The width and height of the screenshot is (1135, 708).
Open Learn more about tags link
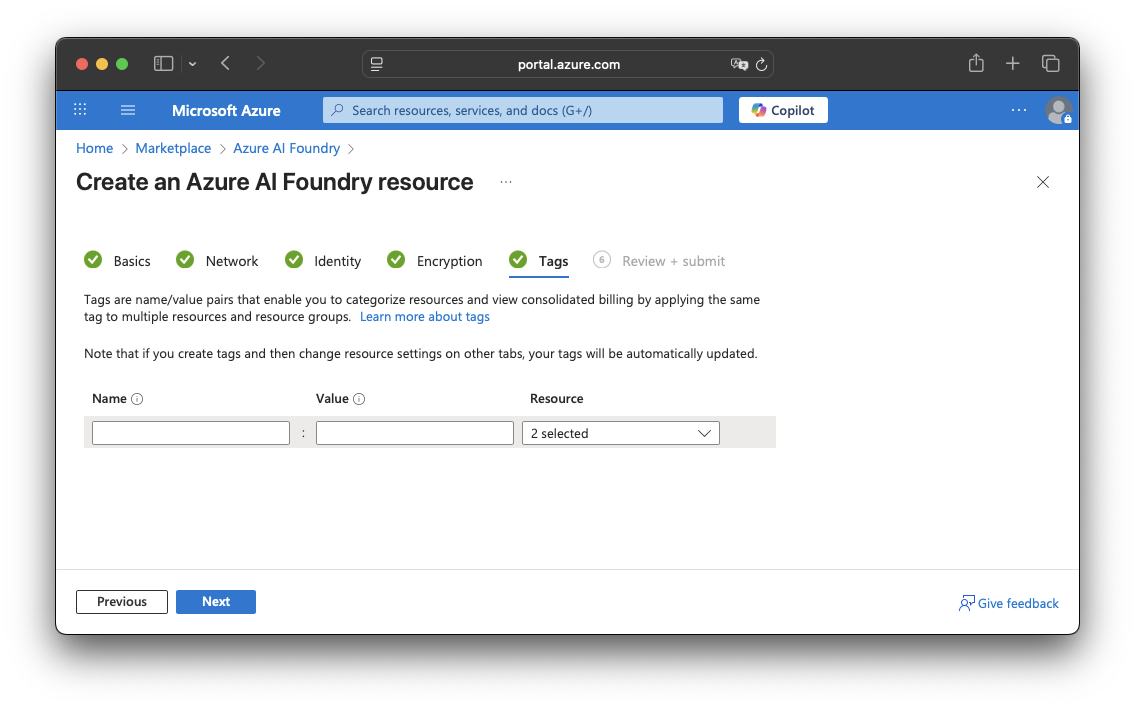(425, 316)
